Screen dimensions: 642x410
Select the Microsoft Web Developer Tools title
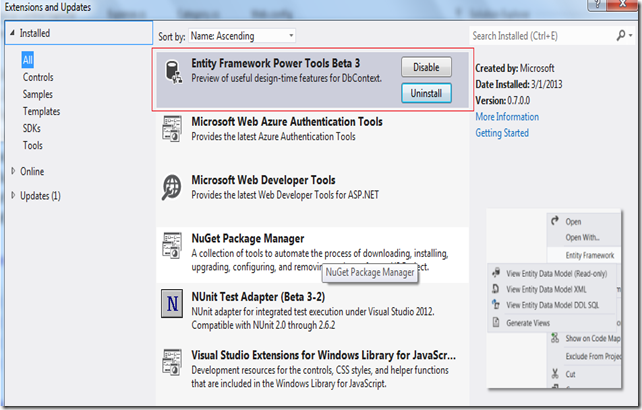(x=263, y=180)
